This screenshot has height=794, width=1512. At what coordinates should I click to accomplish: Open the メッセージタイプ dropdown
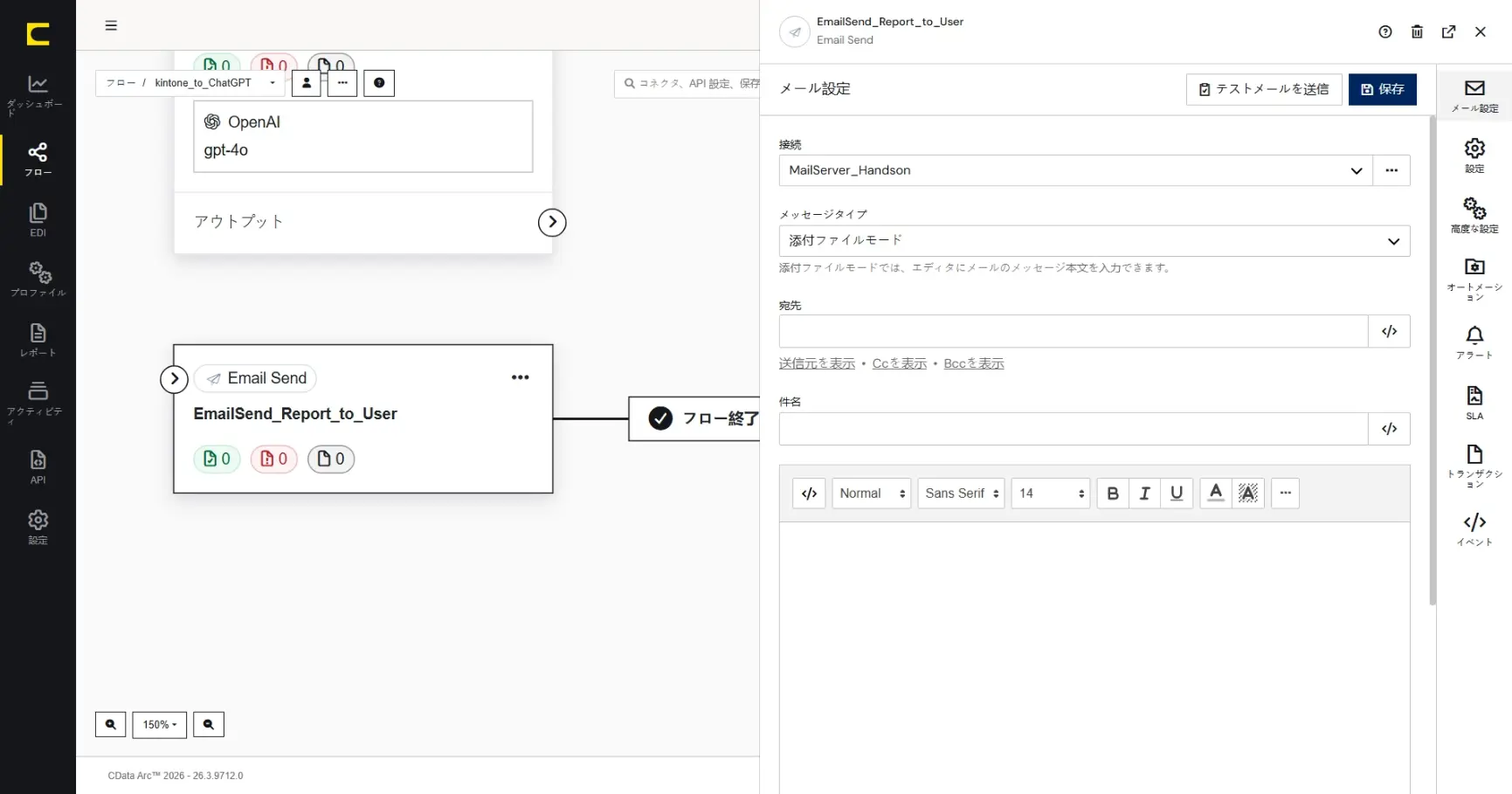click(x=1094, y=241)
